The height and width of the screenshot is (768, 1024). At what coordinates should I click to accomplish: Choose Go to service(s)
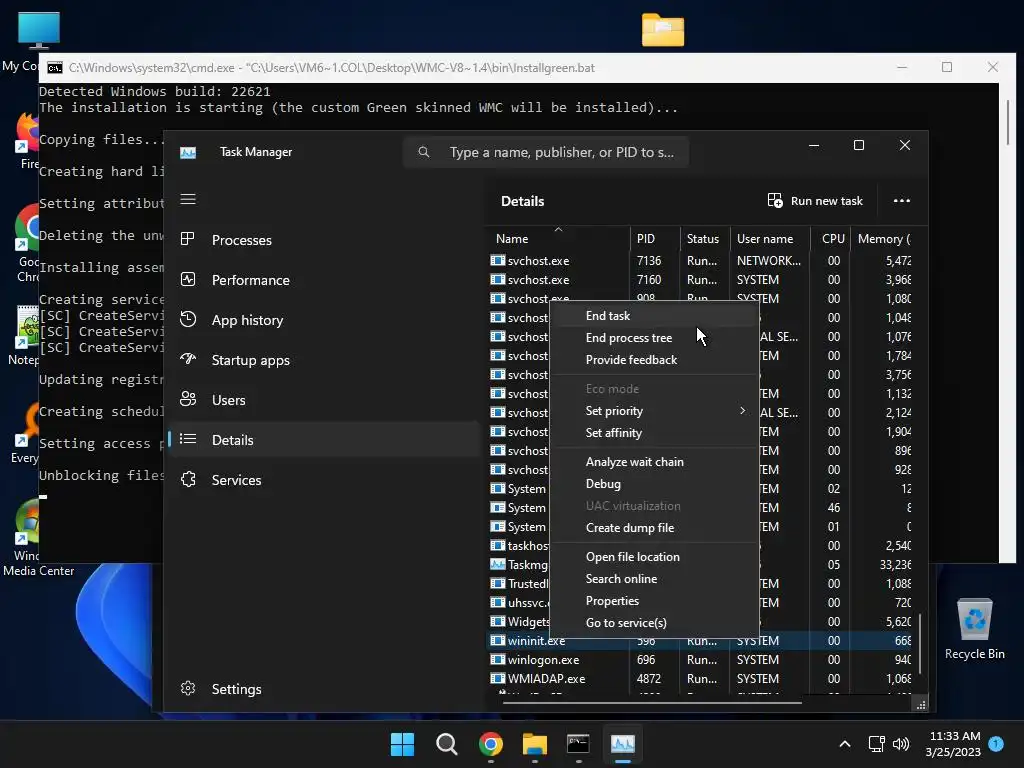coord(654,623)
